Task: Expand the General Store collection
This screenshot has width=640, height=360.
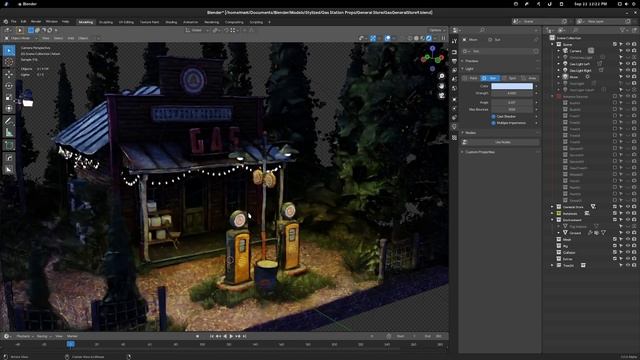Action: [x=552, y=207]
